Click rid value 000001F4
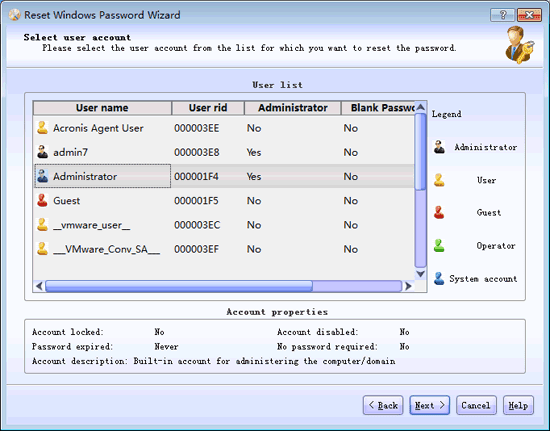Image resolution: width=550 pixels, height=431 pixels. coord(196,176)
